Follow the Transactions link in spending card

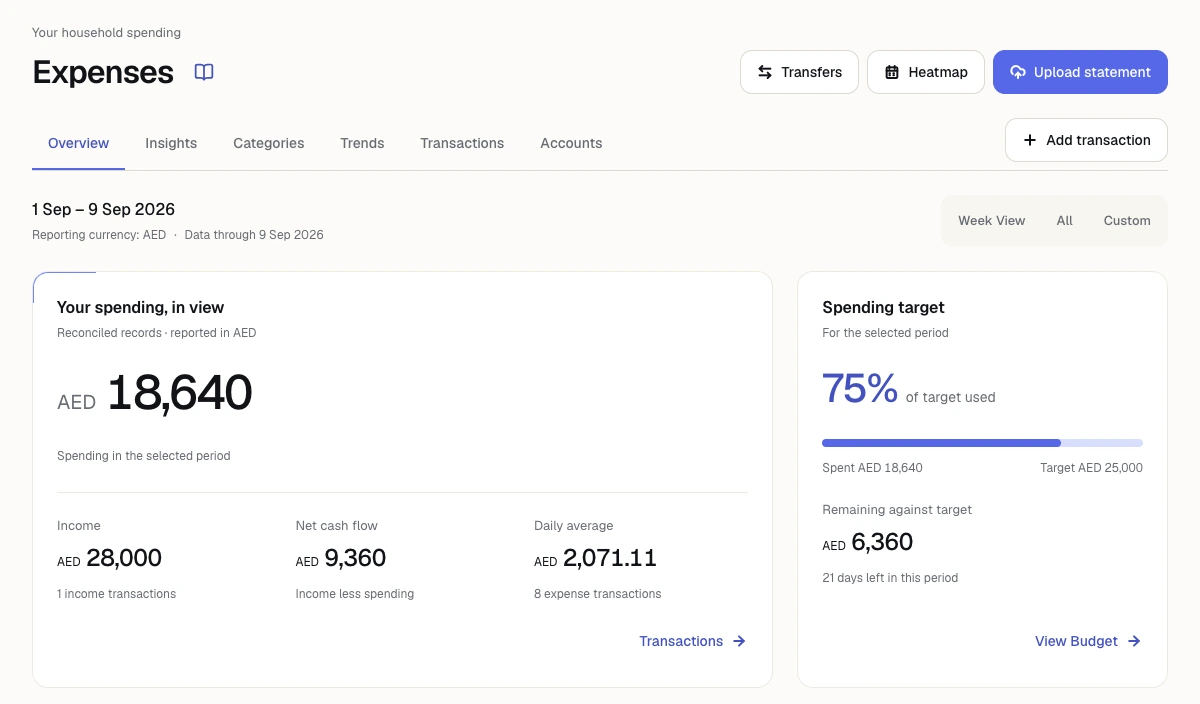[693, 641]
